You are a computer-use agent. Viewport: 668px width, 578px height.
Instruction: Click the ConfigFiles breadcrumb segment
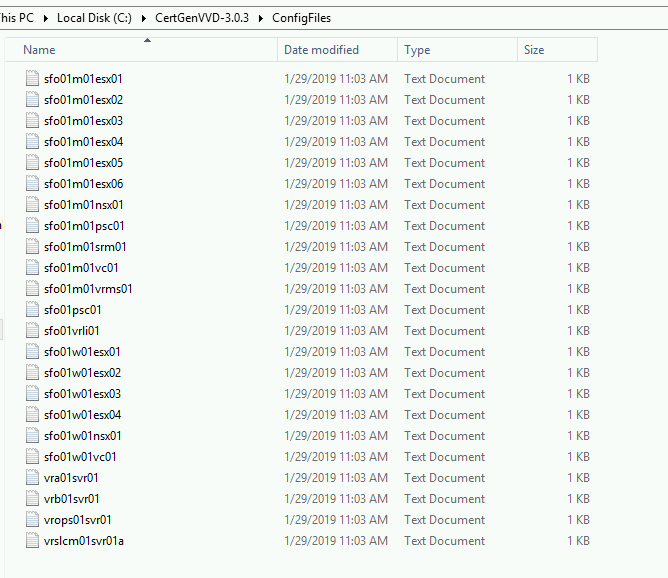click(301, 18)
